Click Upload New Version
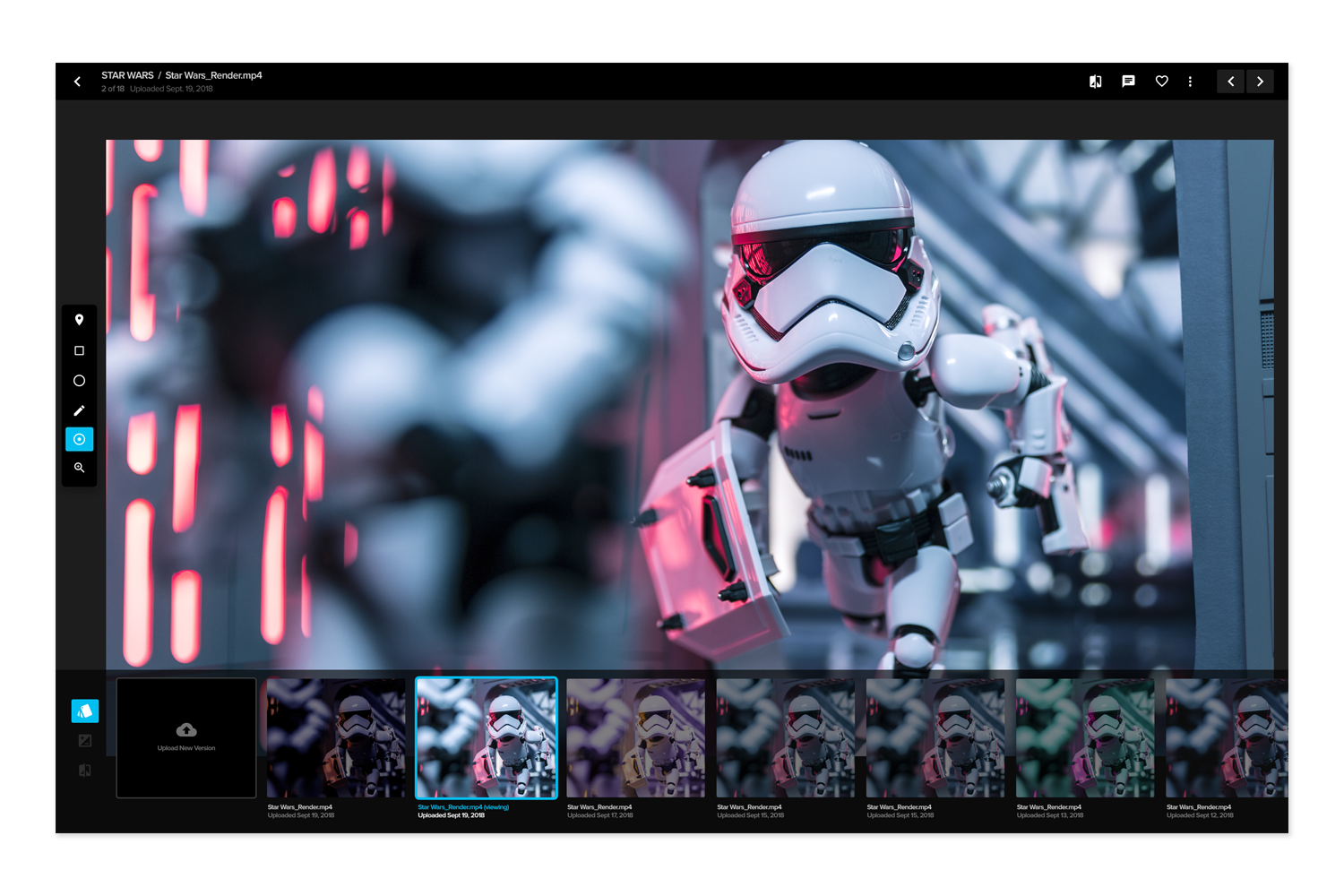1344x896 pixels. point(186,737)
